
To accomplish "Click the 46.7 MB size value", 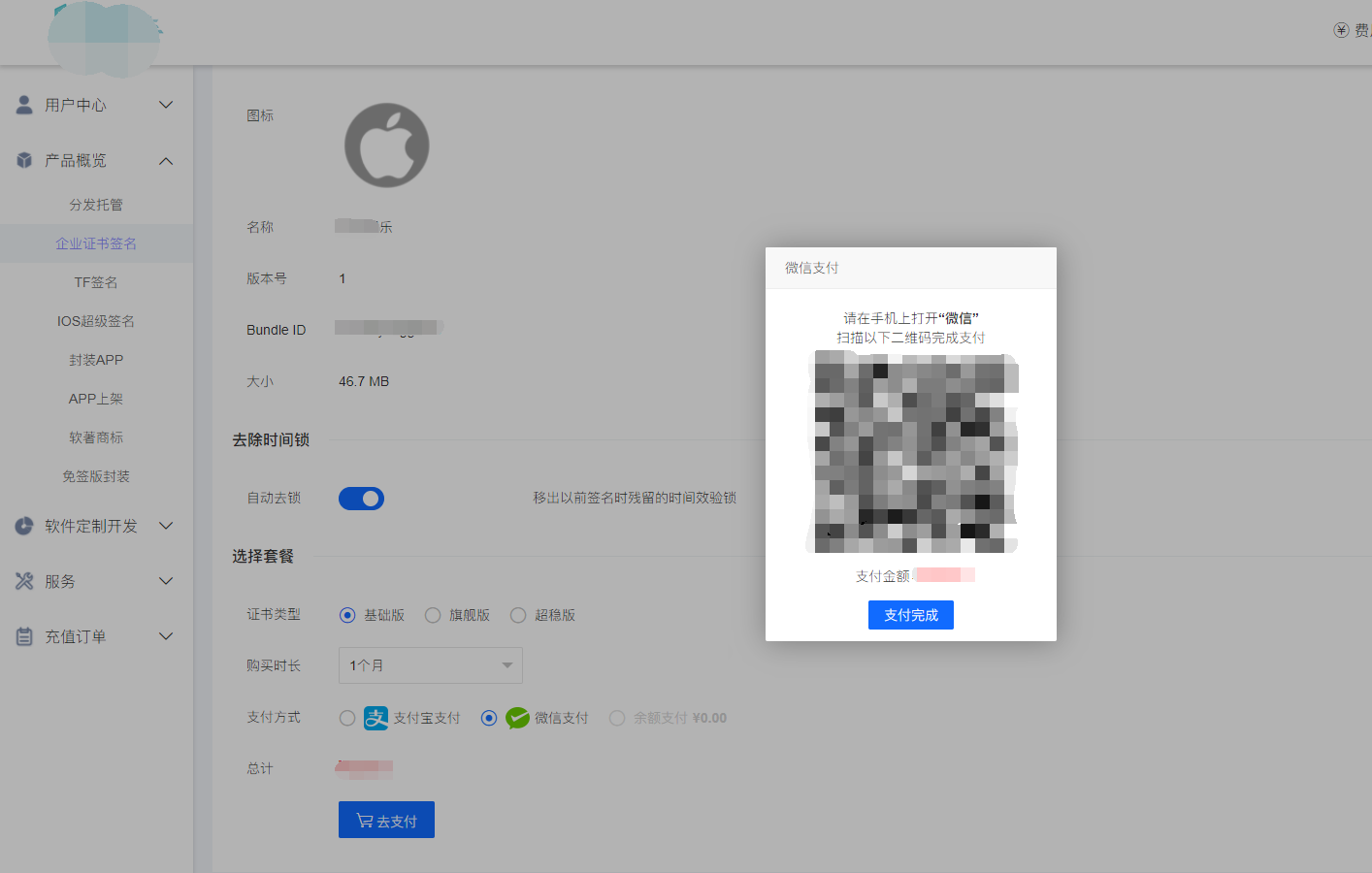I will [x=364, y=381].
